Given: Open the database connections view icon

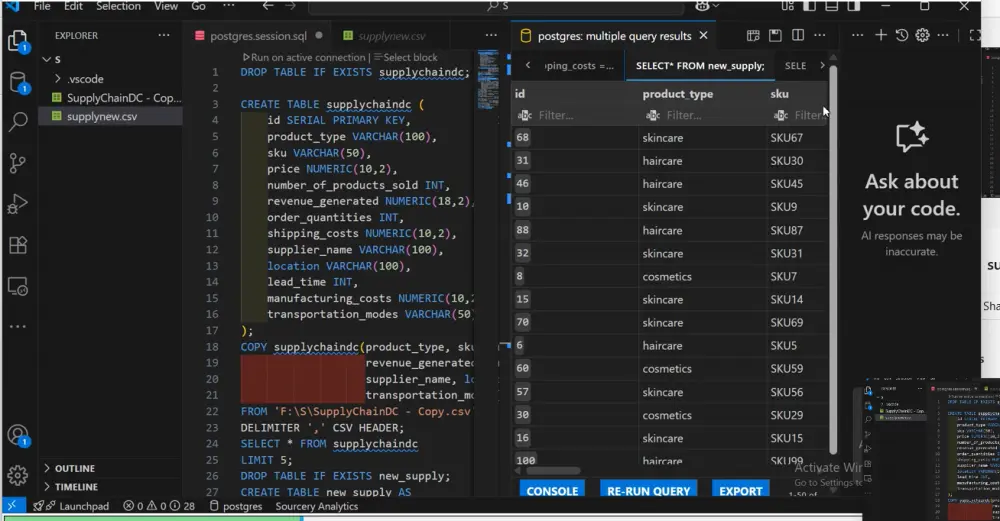Looking at the screenshot, I should pos(17,82).
